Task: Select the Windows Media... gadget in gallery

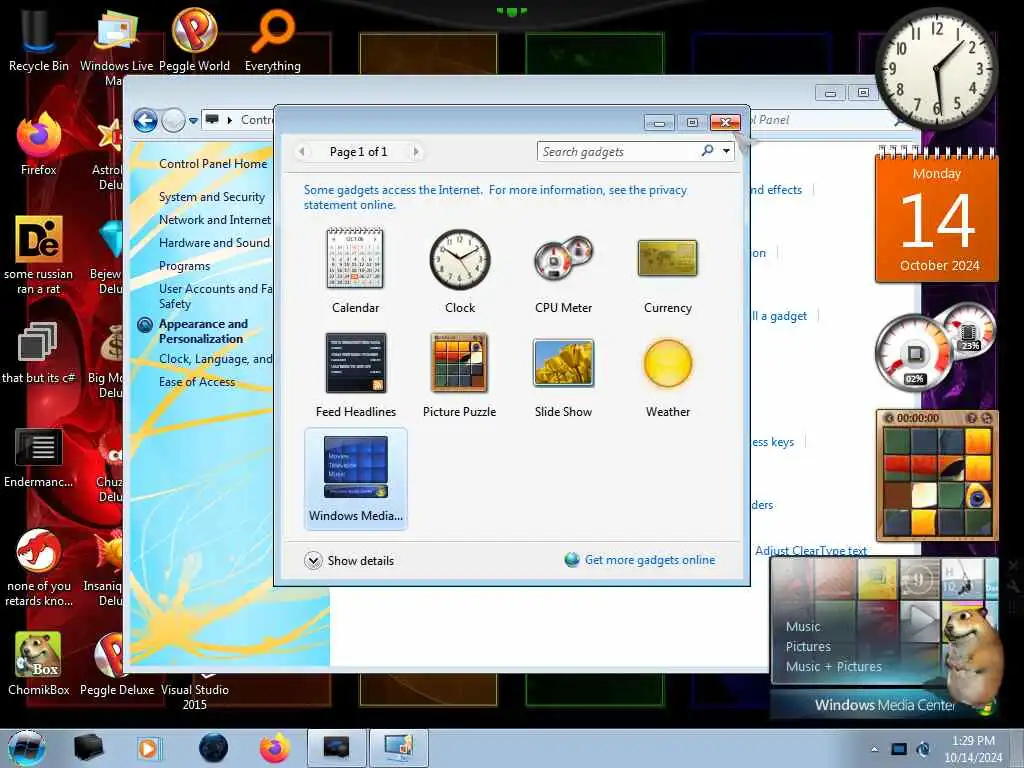Action: (x=356, y=479)
